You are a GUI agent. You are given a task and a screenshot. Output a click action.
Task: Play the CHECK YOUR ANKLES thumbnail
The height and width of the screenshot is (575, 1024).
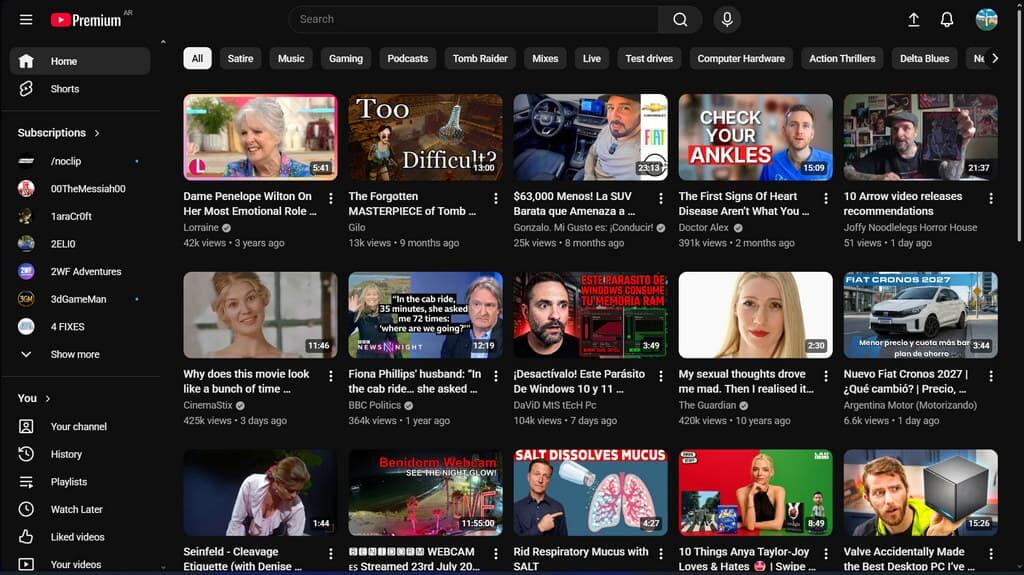(756, 137)
